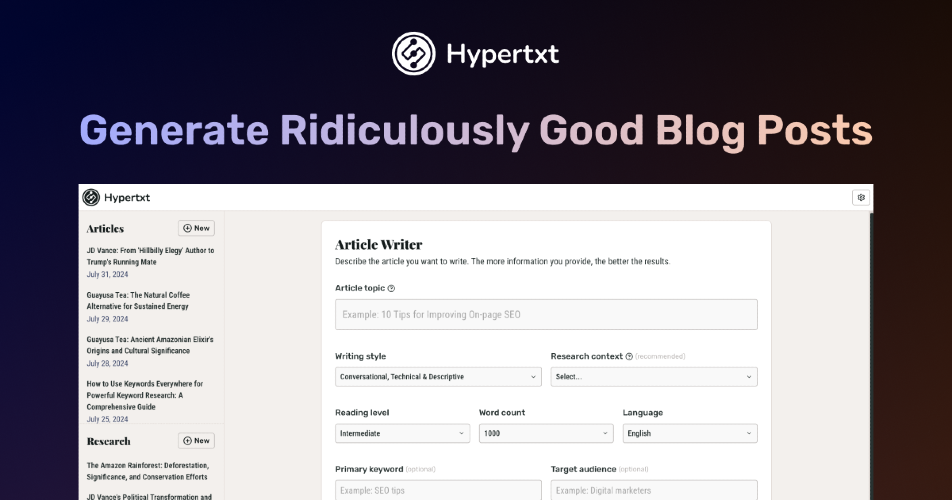Image resolution: width=952 pixels, height=500 pixels.
Task: Open the Language dropdown
Action: 690,433
